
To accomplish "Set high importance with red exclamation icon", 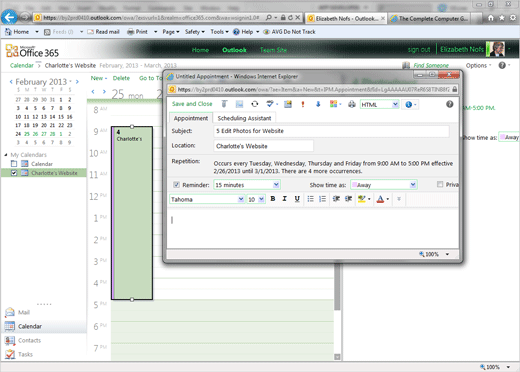I will pyautogui.click(x=303, y=104).
